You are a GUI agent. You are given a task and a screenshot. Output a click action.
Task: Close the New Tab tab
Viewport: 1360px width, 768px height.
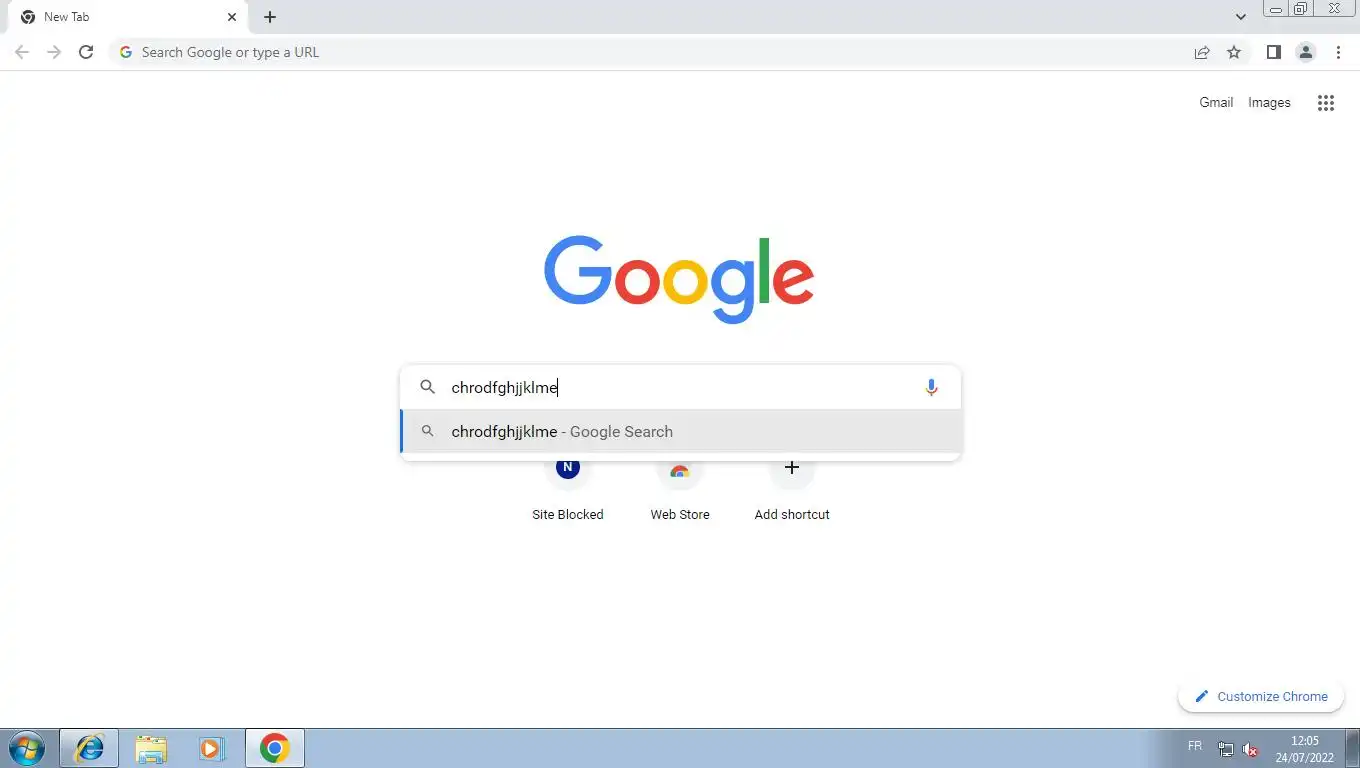[x=232, y=17]
